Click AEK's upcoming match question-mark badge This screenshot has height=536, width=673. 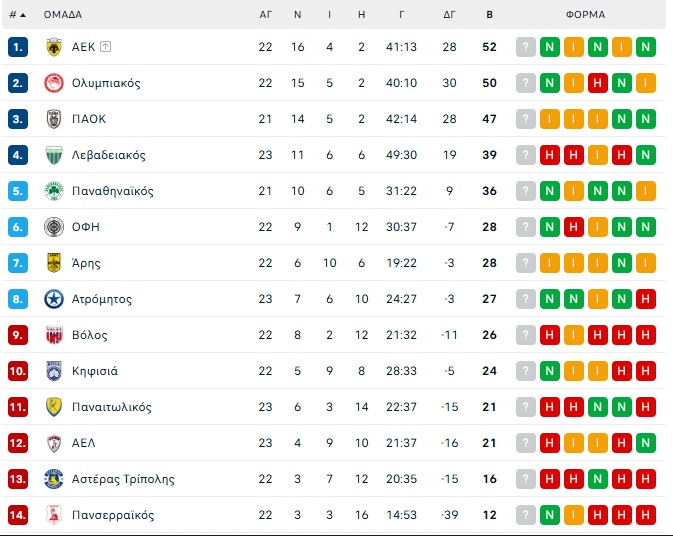(x=526, y=47)
